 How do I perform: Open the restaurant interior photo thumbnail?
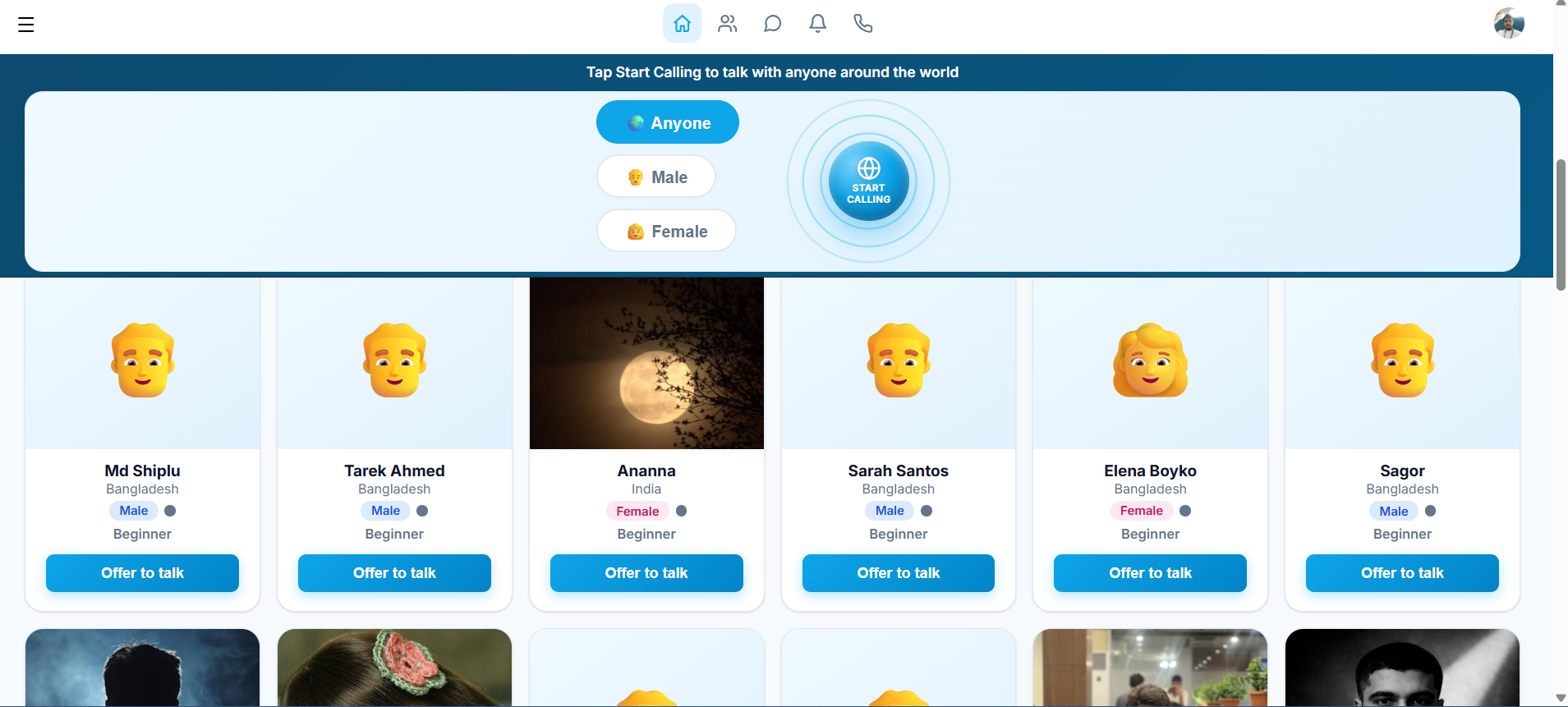pos(1150,668)
